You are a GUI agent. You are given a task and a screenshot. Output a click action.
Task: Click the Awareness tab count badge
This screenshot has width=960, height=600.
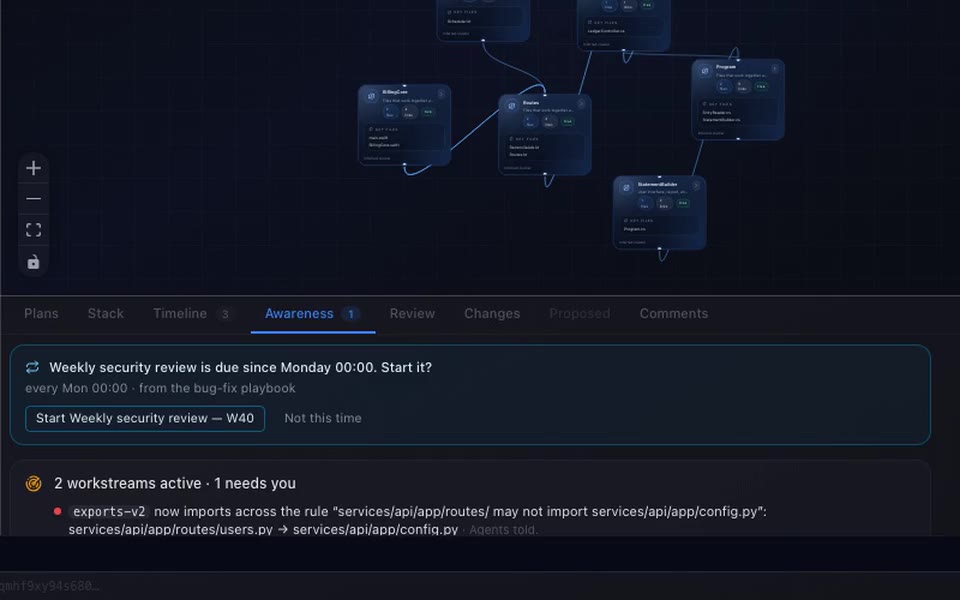(x=351, y=314)
